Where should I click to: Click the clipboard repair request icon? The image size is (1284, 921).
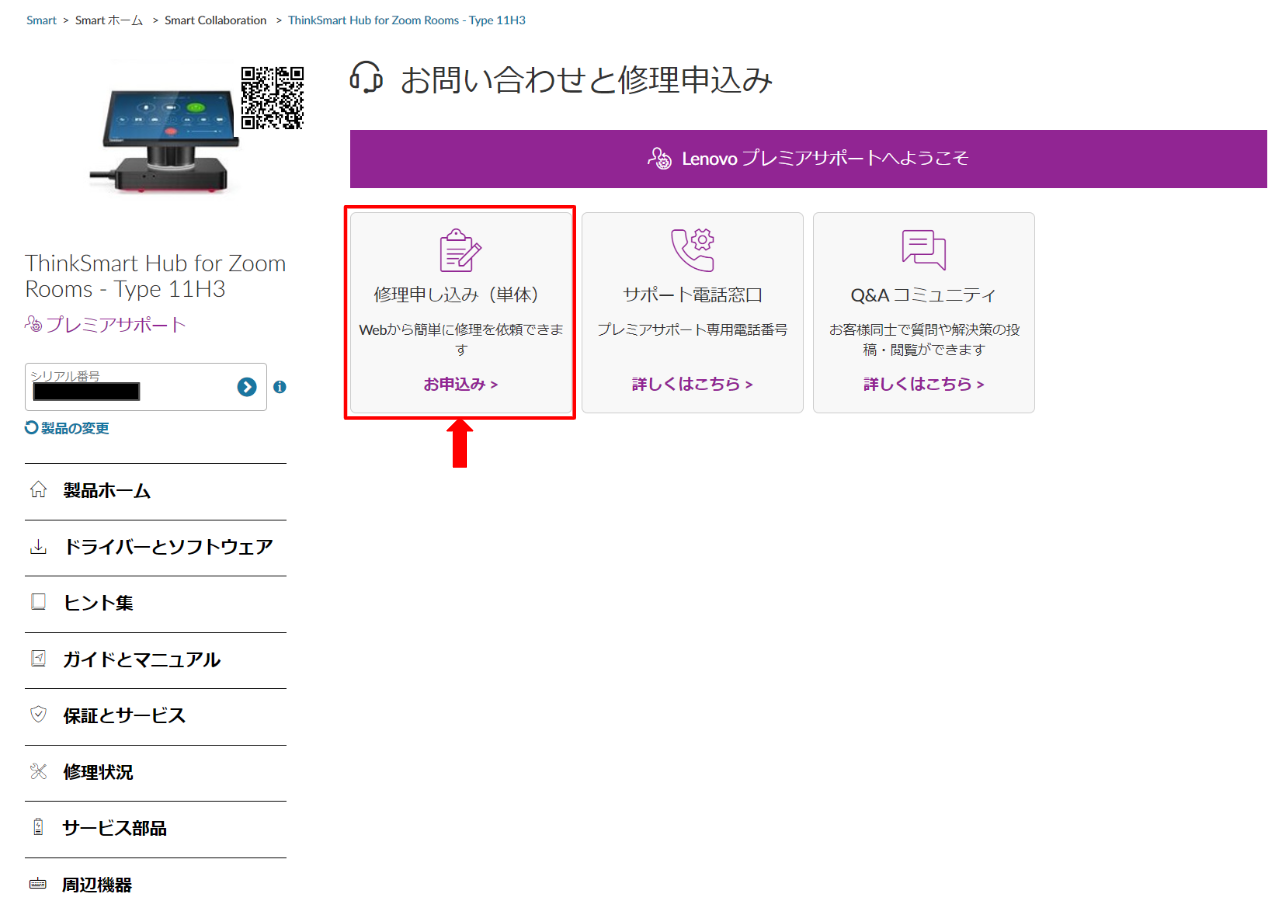tap(460, 250)
